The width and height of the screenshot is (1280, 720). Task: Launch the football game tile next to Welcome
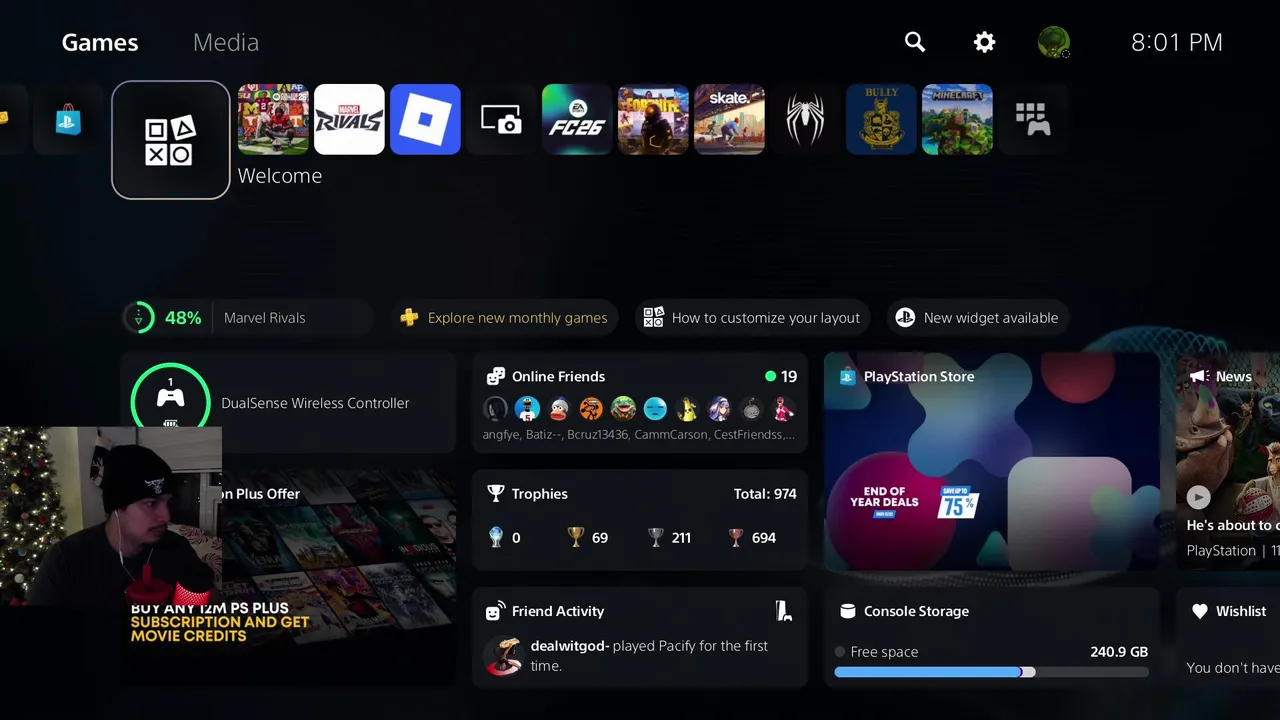point(273,119)
